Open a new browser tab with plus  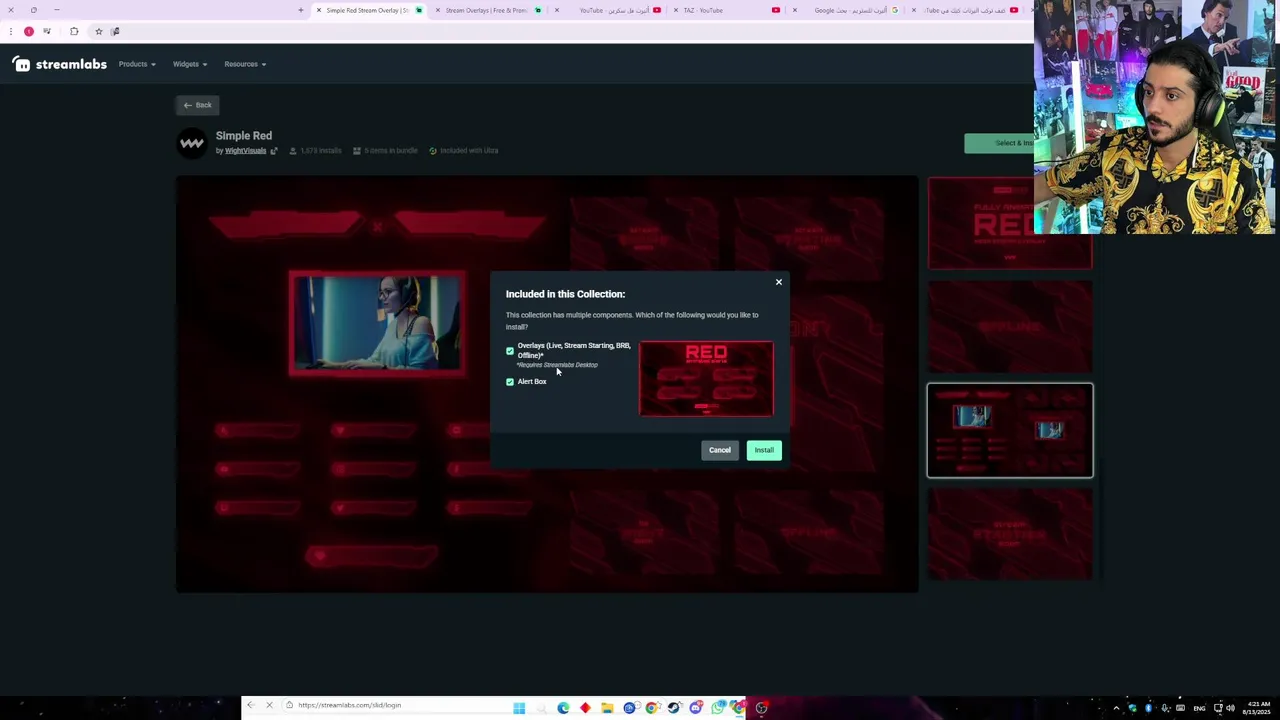(300, 10)
